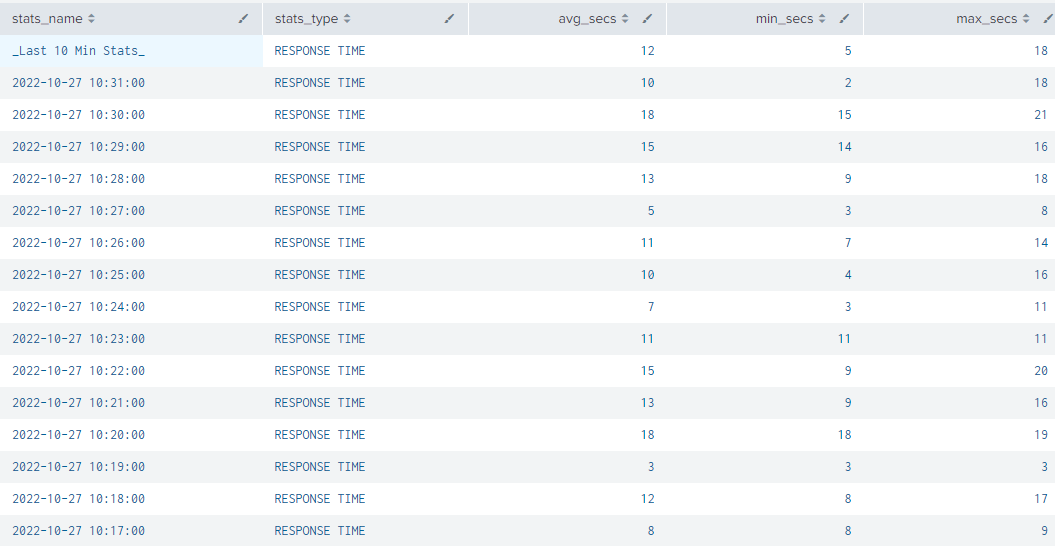The image size is (1055, 546).
Task: Click the pencil icon in stats_name header
Action: 243,19
